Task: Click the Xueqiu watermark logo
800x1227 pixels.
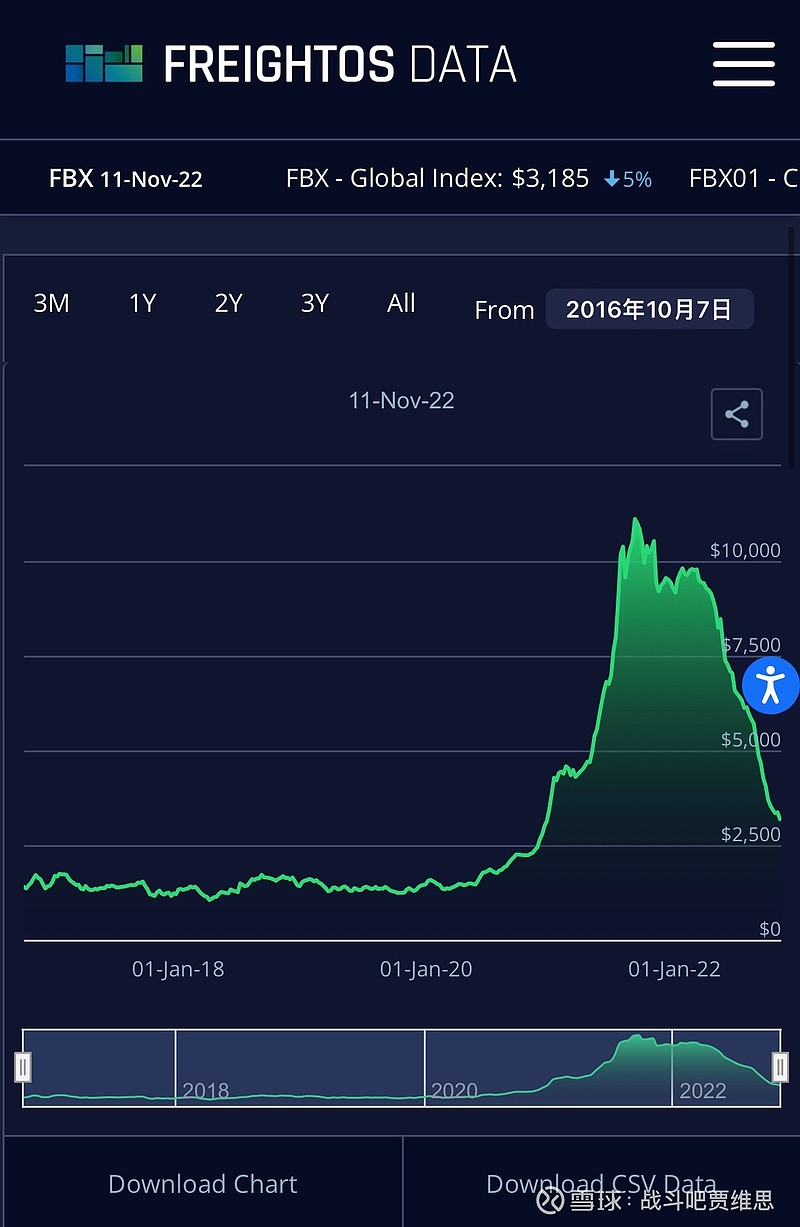Action: point(549,1200)
